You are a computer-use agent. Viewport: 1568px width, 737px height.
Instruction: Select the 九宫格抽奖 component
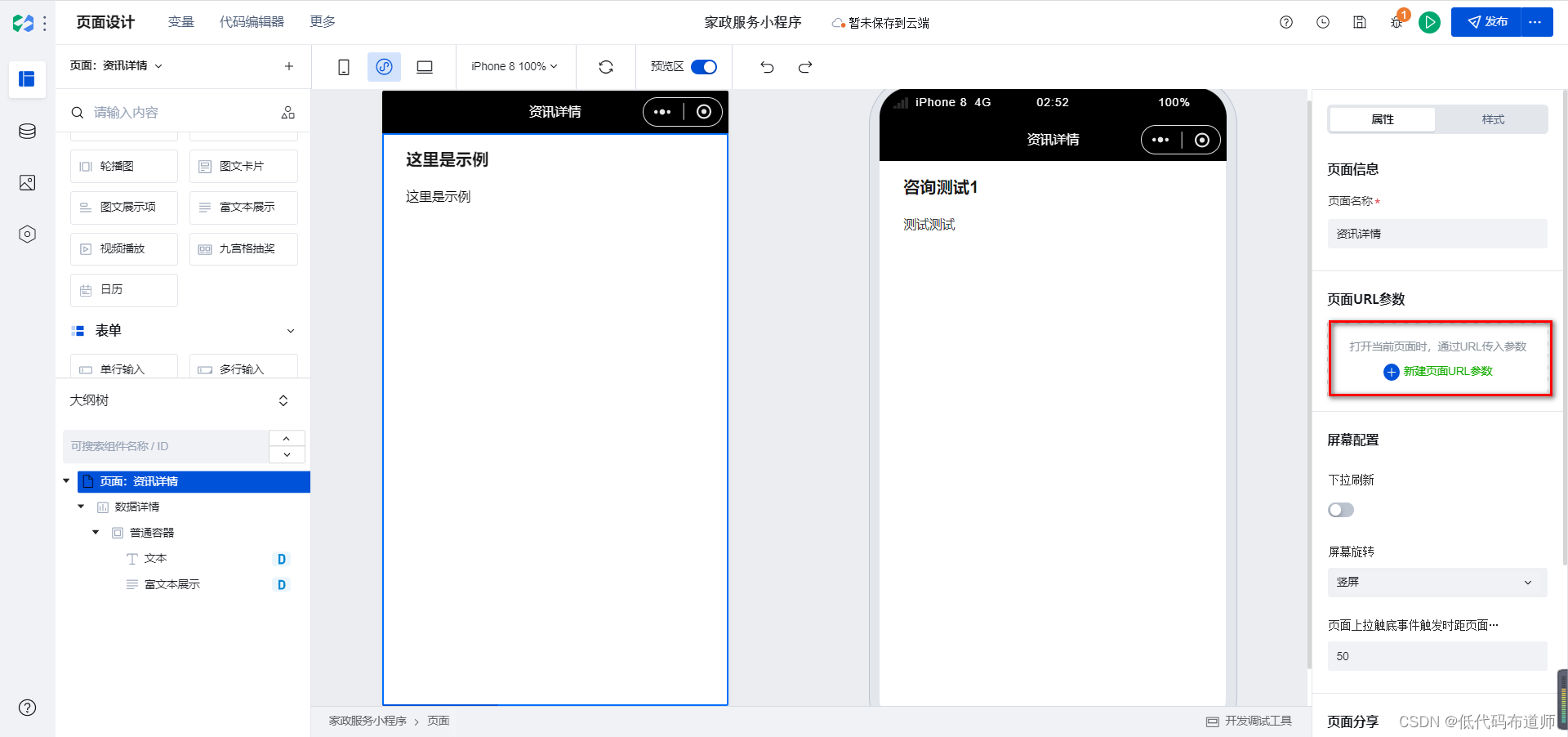pos(243,249)
